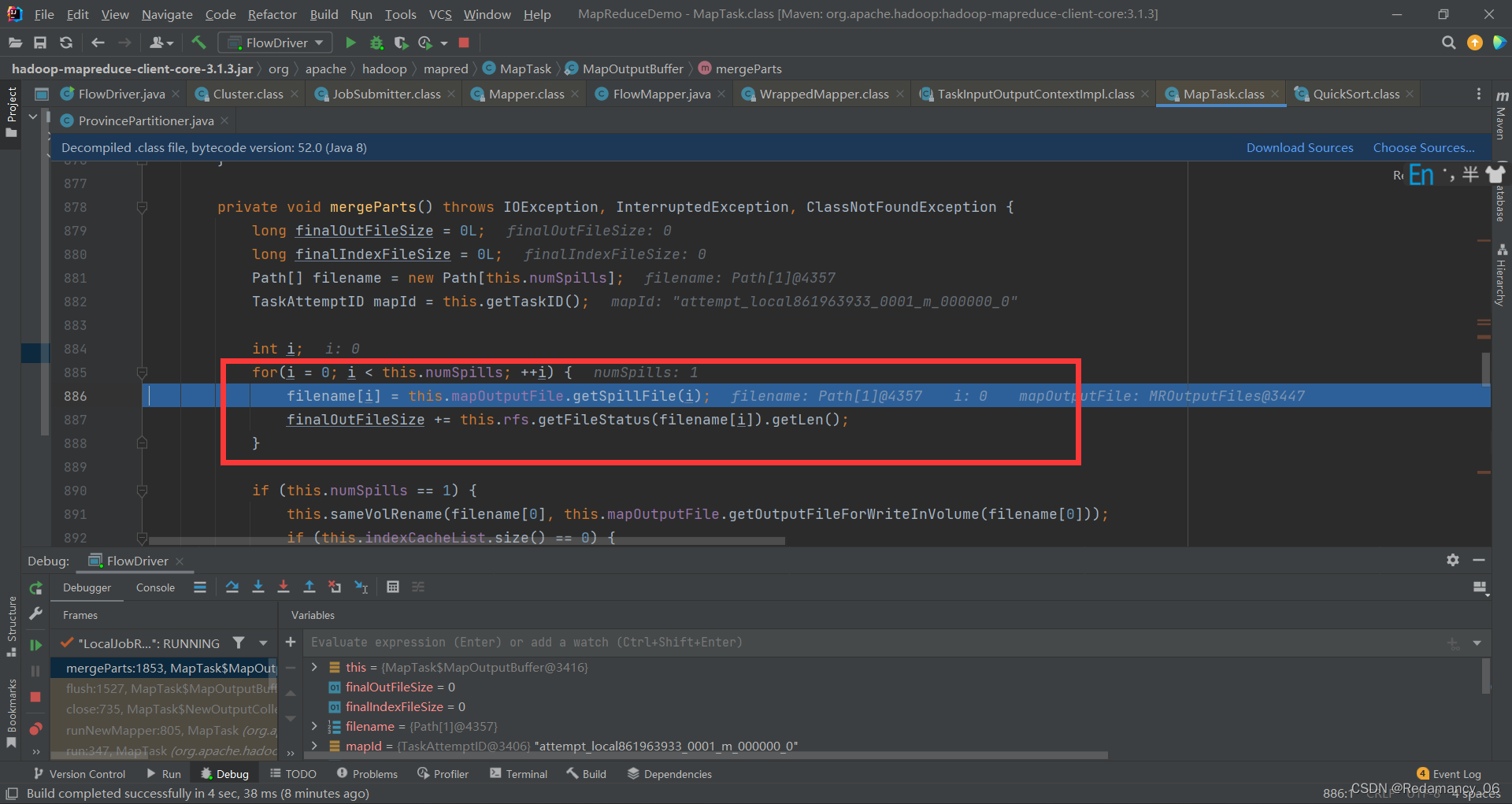Click Step Into icon in debugger toolbar
The image size is (1512, 804).
point(258,587)
